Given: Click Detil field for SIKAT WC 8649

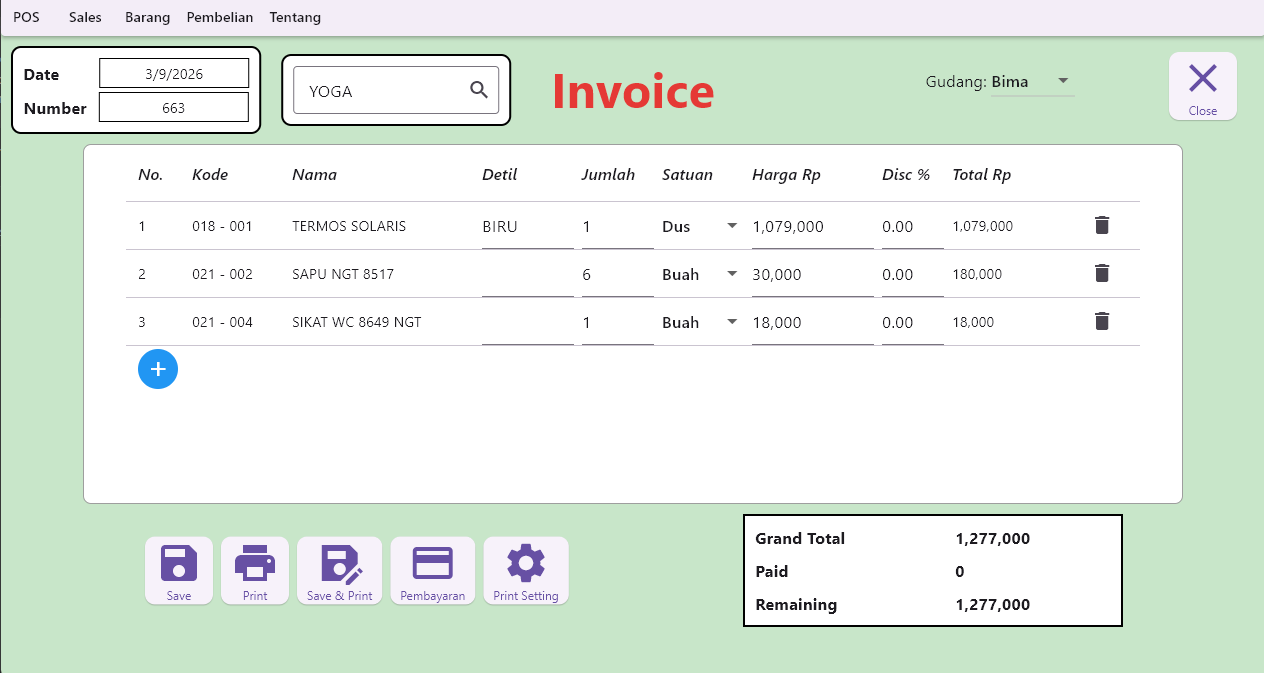Looking at the screenshot, I should coord(528,323).
